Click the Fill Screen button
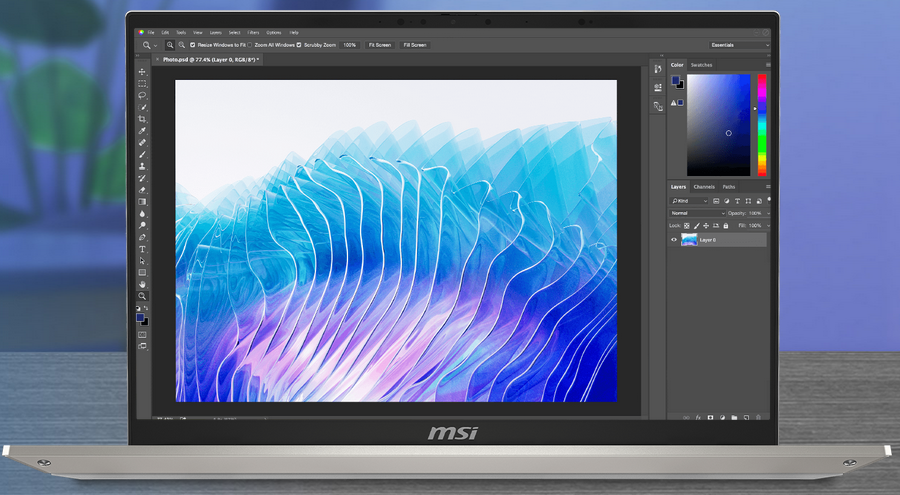 click(x=414, y=45)
